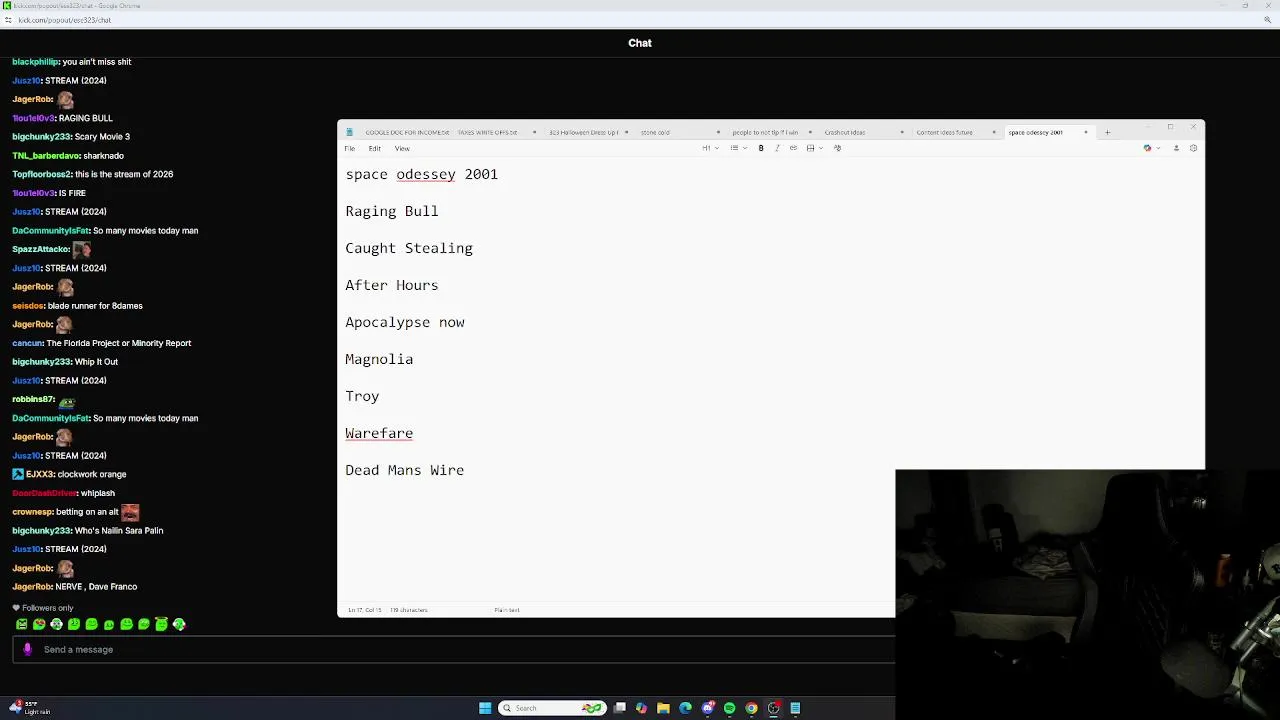The image size is (1280, 720).
Task: Open Discord from the taskbar
Action: point(708,708)
